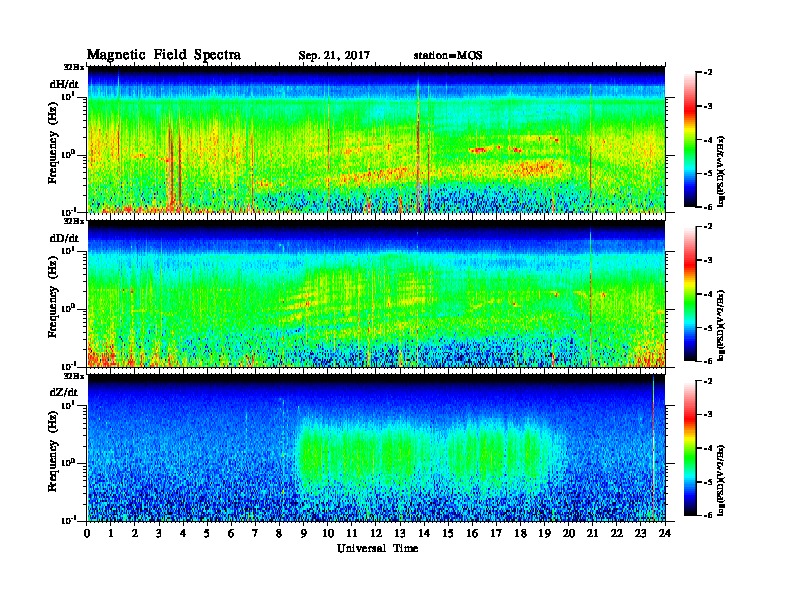
Task: Click the dD/dt panel label
Action: coord(64,238)
